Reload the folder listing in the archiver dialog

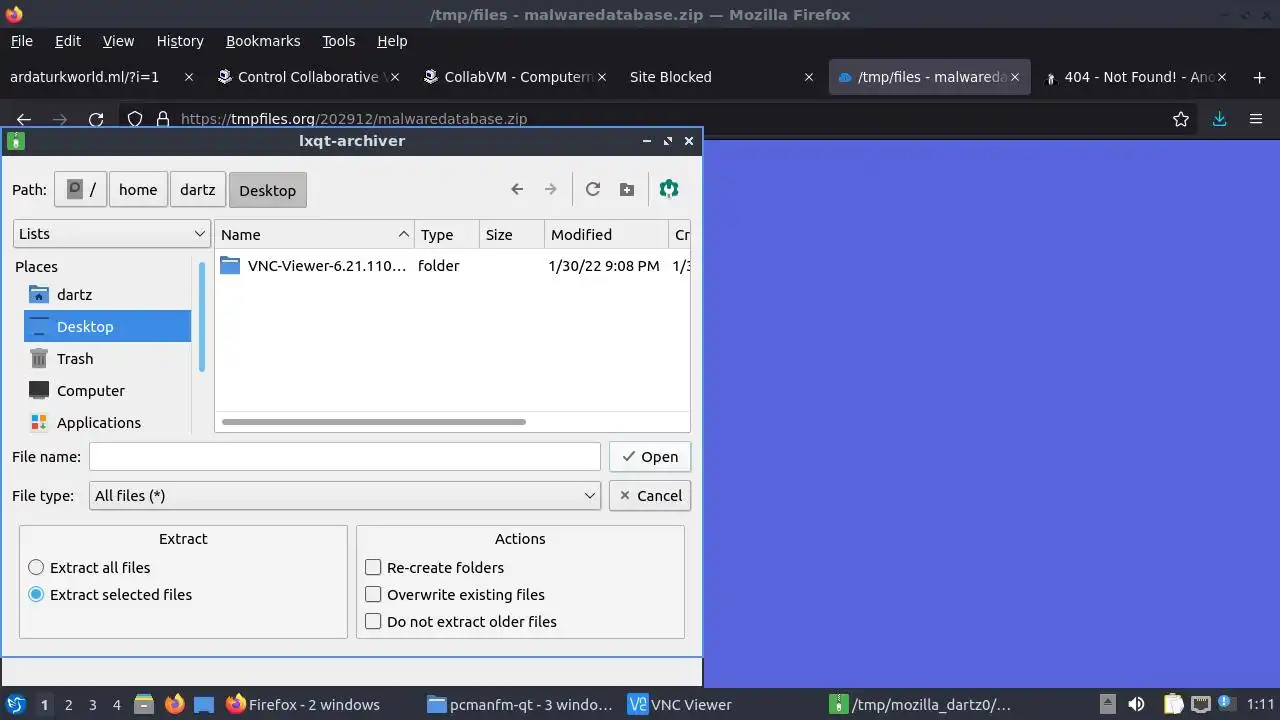(593, 189)
